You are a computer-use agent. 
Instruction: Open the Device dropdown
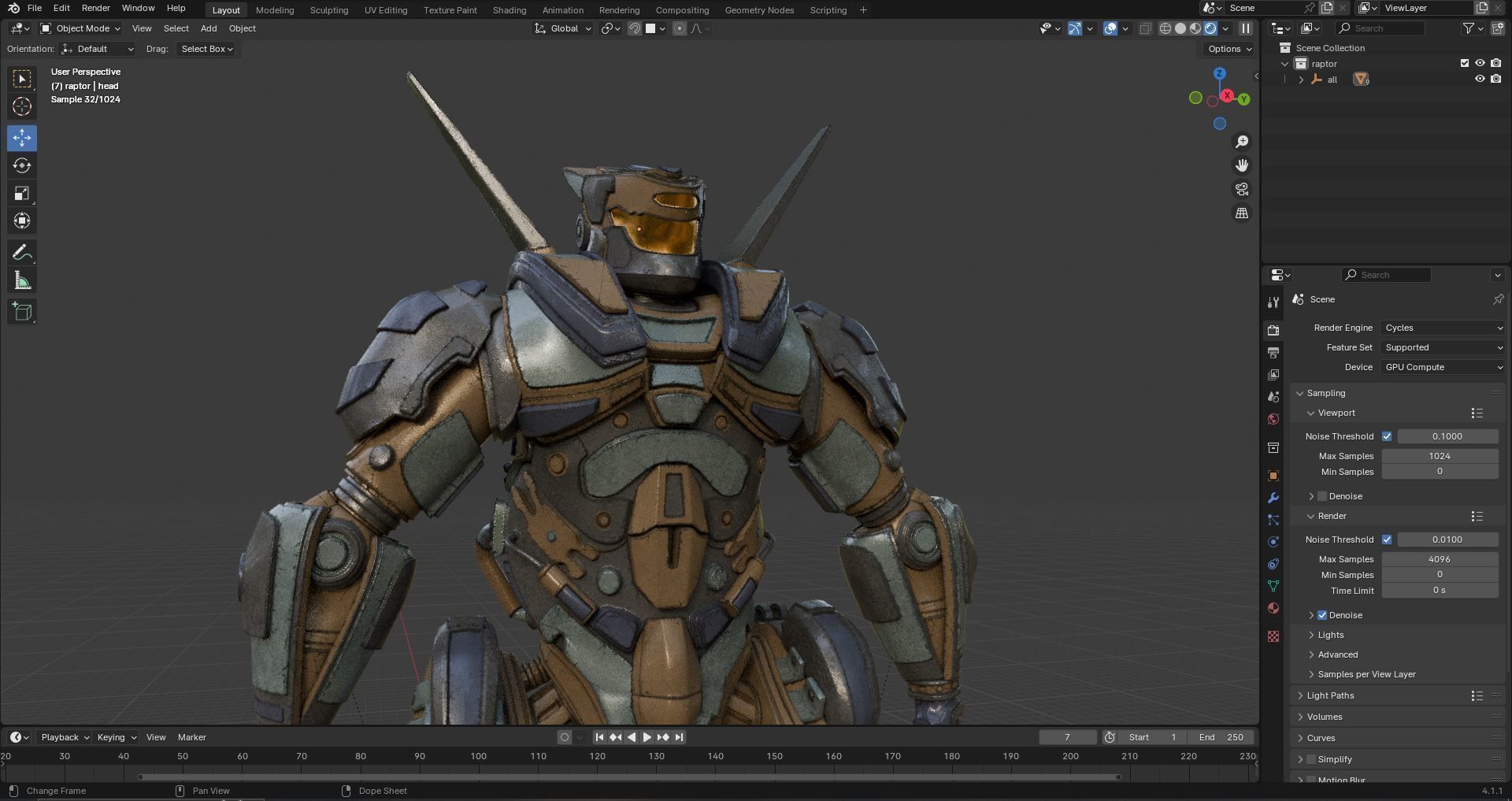(1443, 367)
